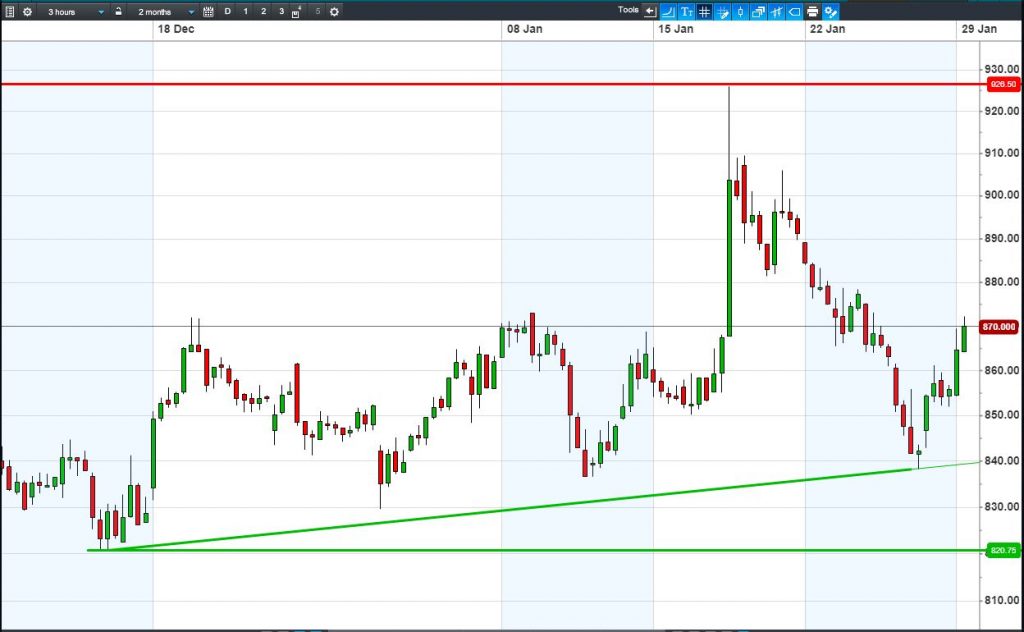Toggle the grid lines icon

coord(704,11)
